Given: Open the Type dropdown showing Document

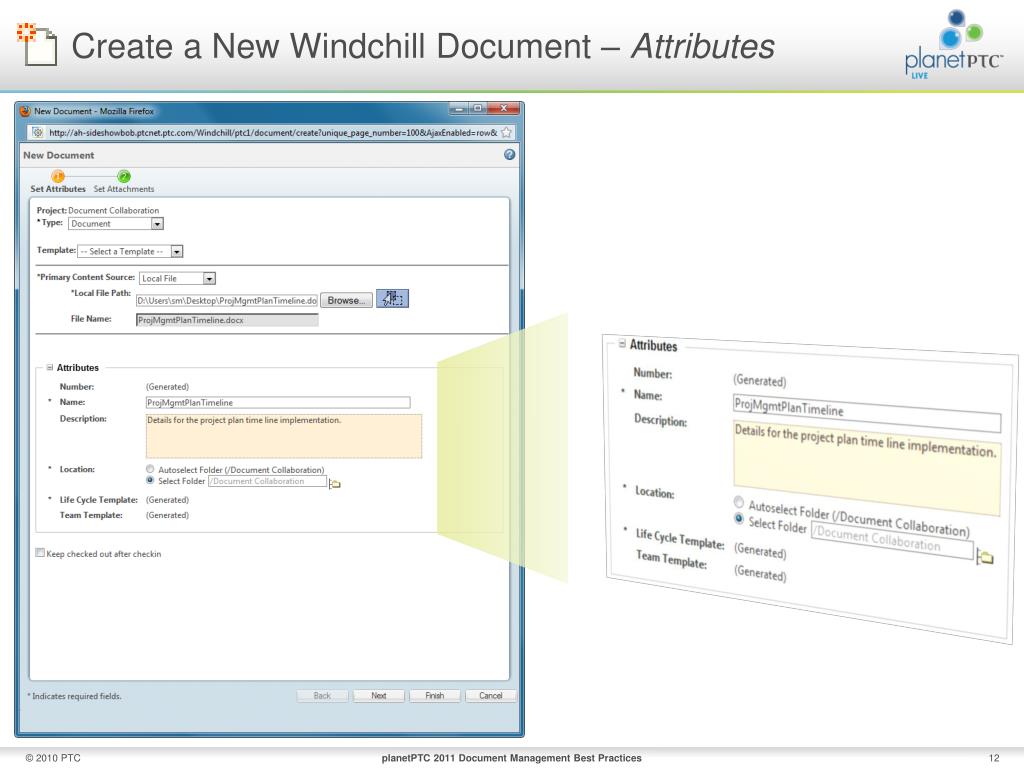Looking at the screenshot, I should click(x=116, y=223).
